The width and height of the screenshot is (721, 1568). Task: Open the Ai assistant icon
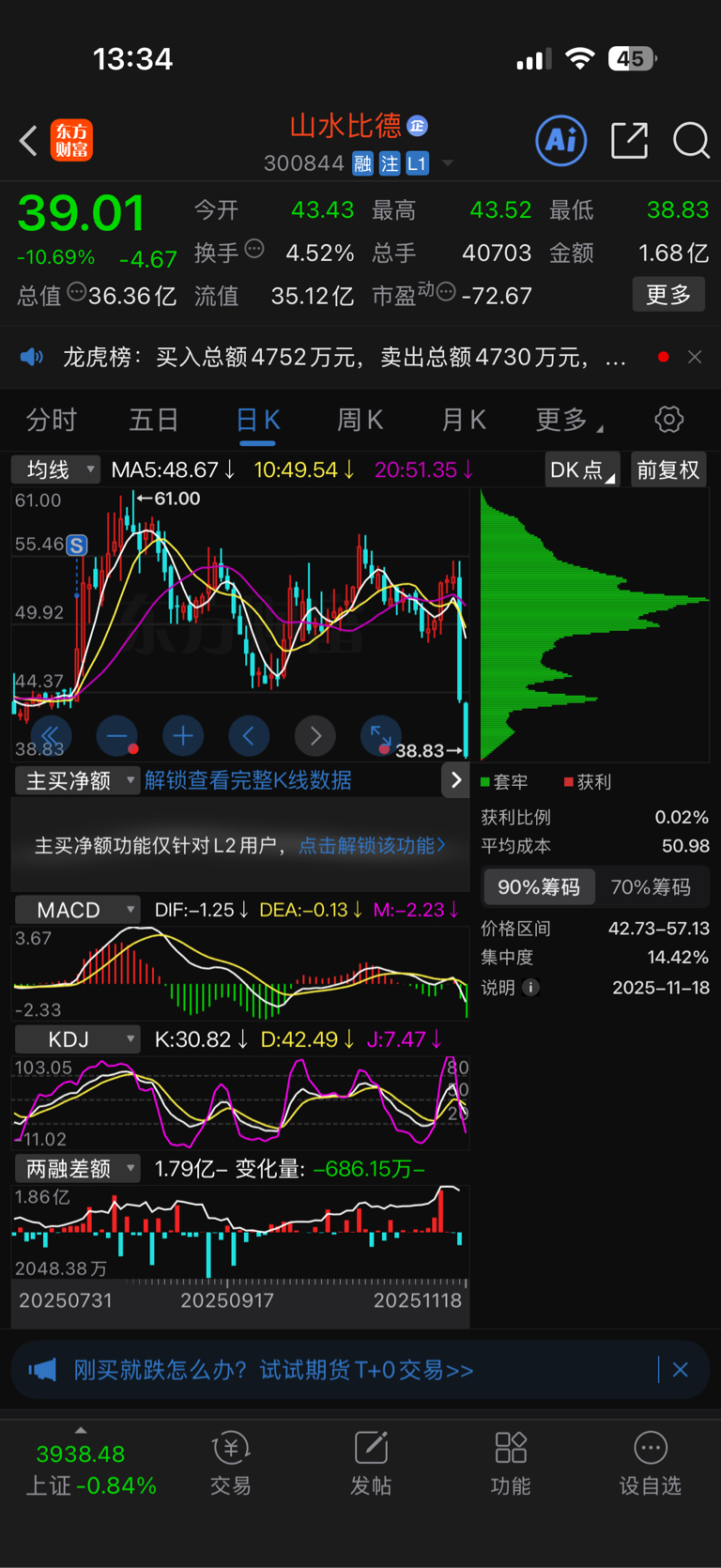(x=560, y=141)
